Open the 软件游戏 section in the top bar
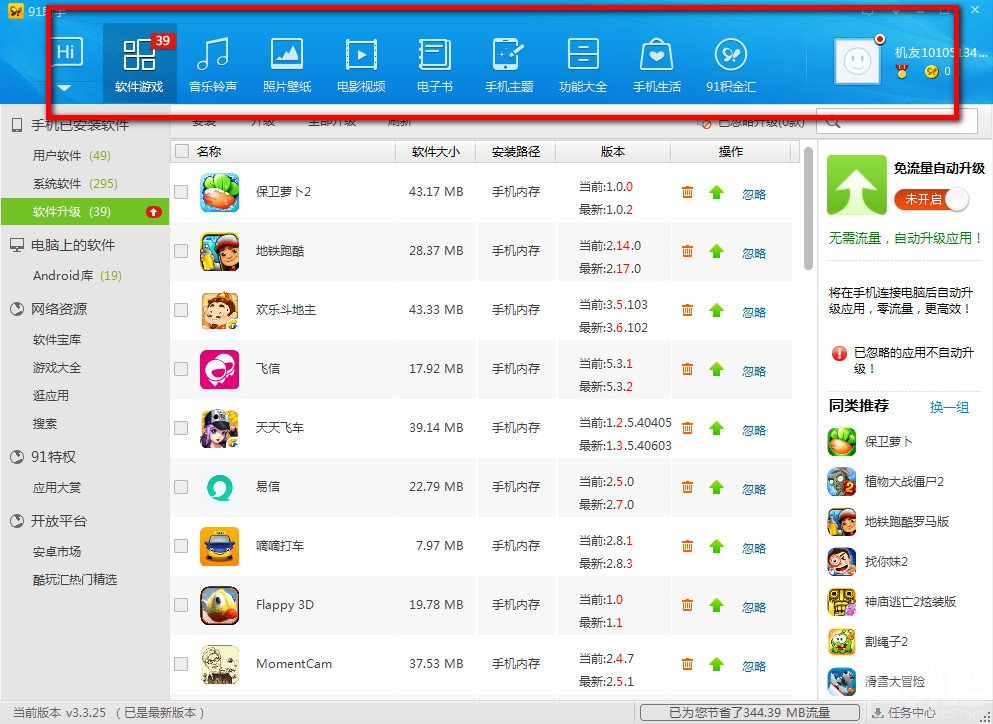This screenshot has width=993, height=724. [x=139, y=63]
